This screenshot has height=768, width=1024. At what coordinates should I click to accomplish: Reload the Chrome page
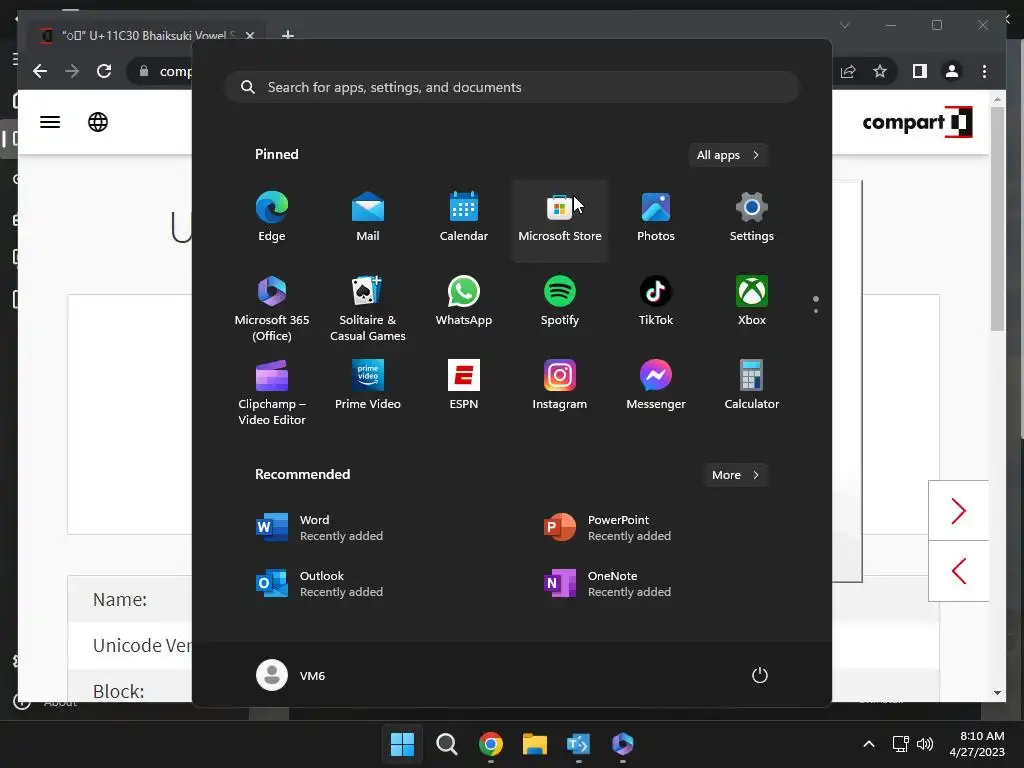[x=104, y=71]
